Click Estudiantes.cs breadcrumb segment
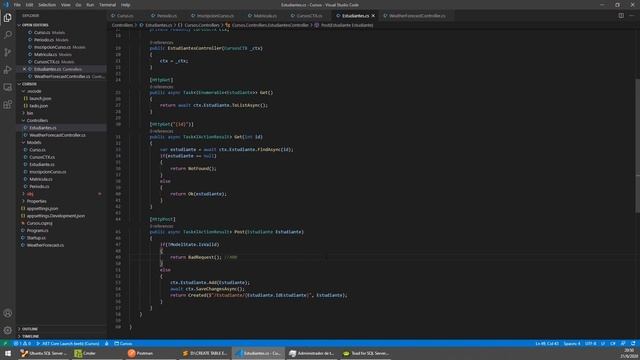The height and width of the screenshot is (360, 640). tap(156, 25)
